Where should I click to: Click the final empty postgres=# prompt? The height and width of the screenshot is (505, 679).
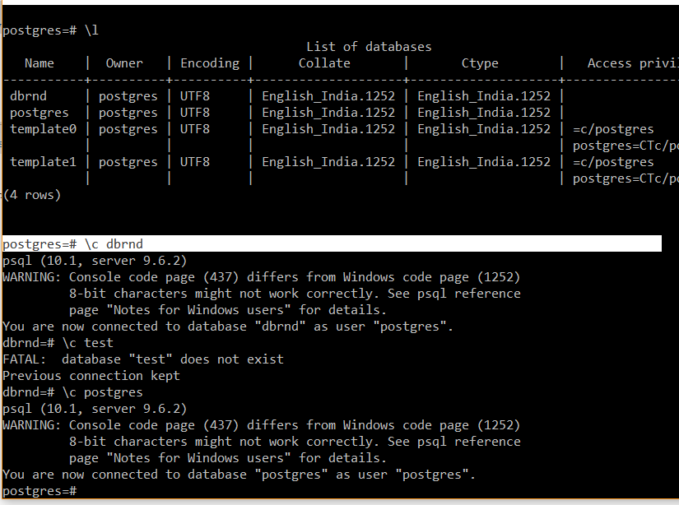coord(40,491)
